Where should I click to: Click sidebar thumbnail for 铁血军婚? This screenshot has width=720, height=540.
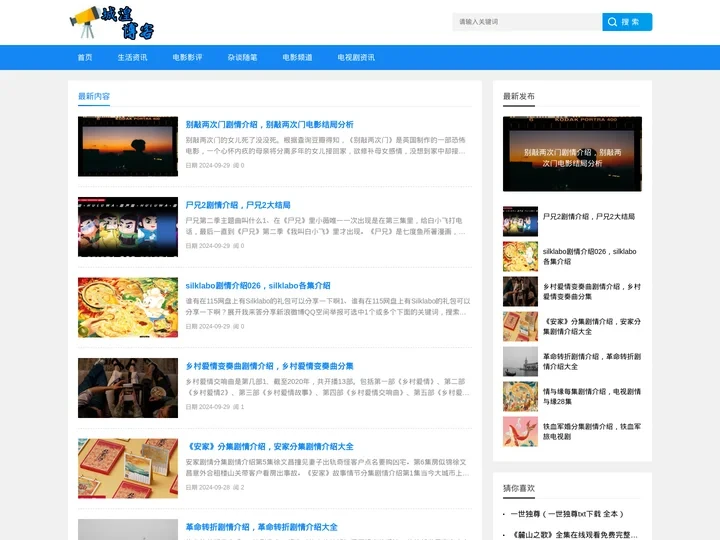pos(520,432)
